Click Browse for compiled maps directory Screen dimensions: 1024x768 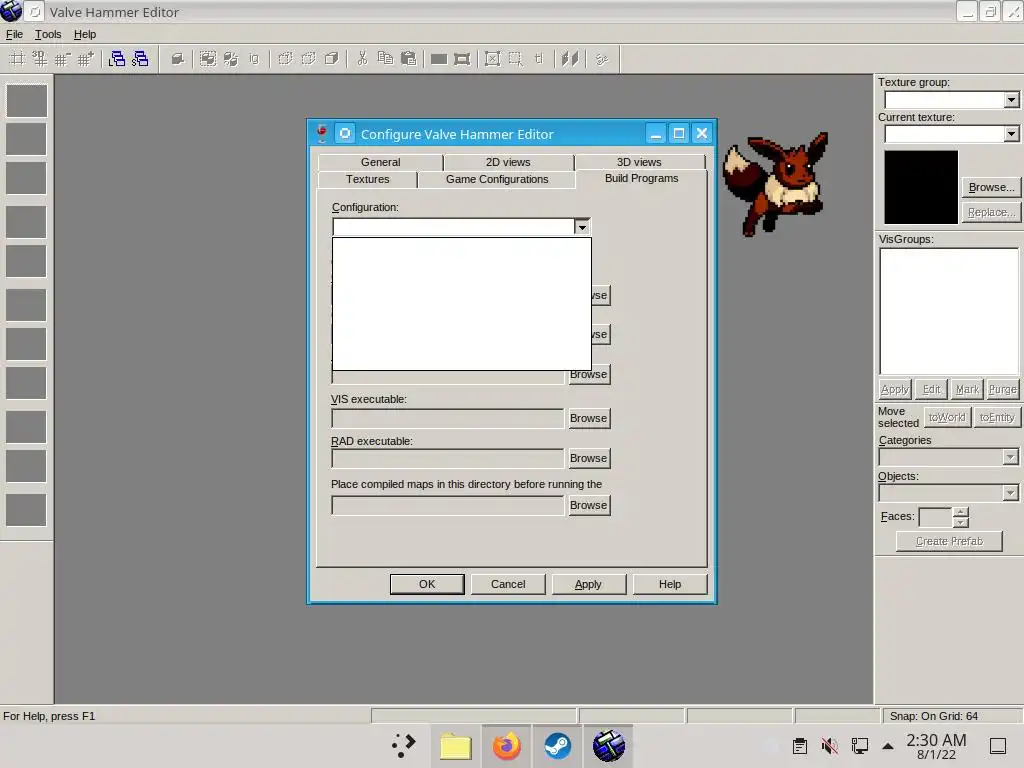(x=588, y=505)
